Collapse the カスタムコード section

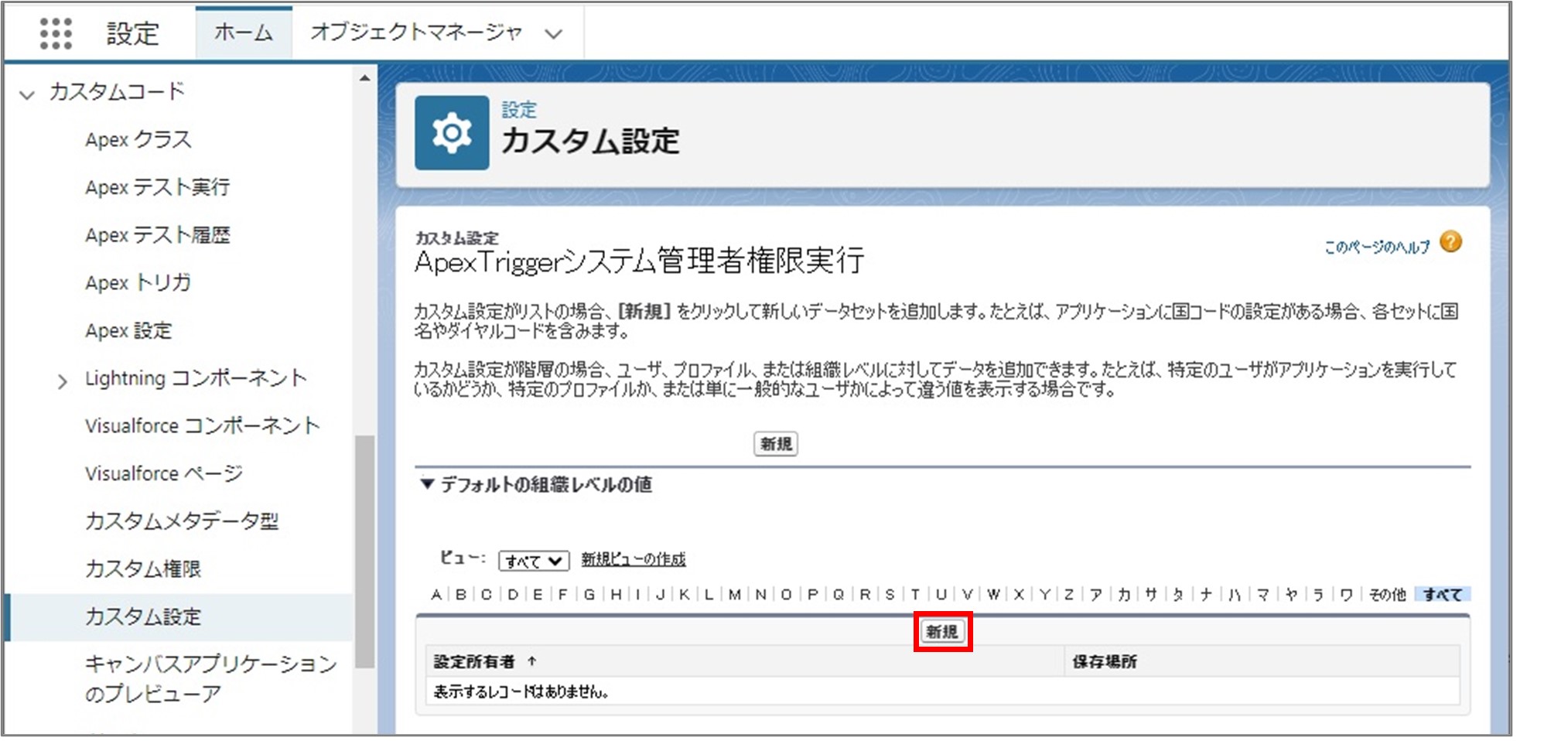click(x=27, y=94)
